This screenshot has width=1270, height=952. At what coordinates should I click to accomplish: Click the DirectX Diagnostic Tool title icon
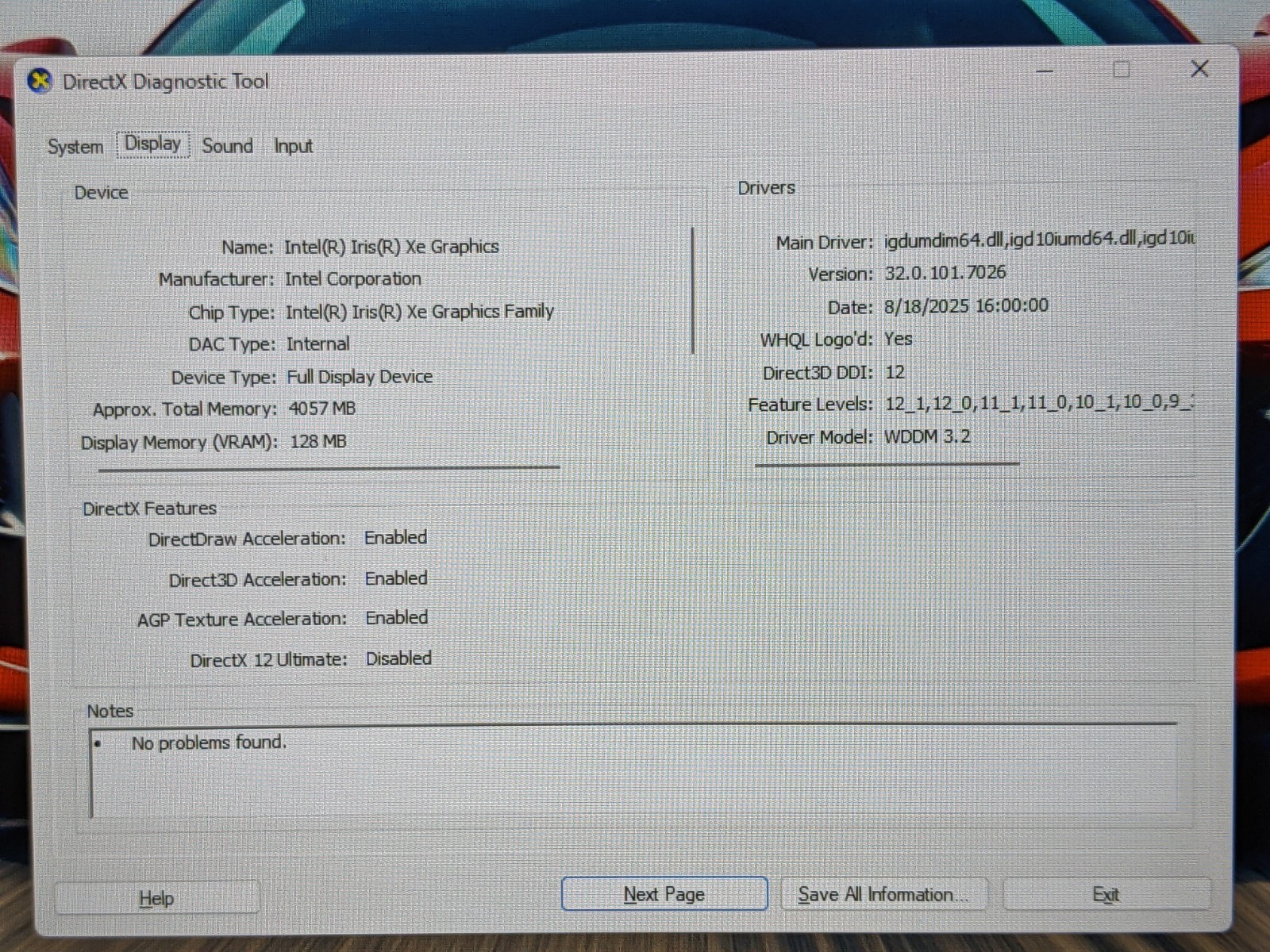pyautogui.click(x=40, y=81)
